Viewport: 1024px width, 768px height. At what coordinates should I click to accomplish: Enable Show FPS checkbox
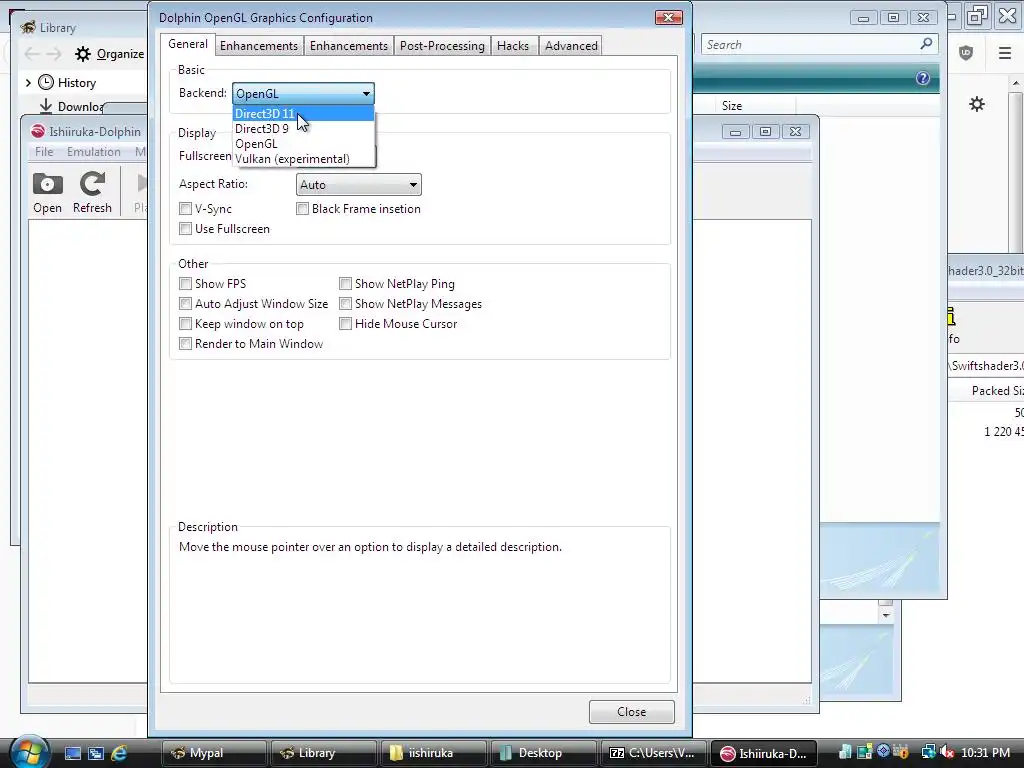tap(185, 283)
